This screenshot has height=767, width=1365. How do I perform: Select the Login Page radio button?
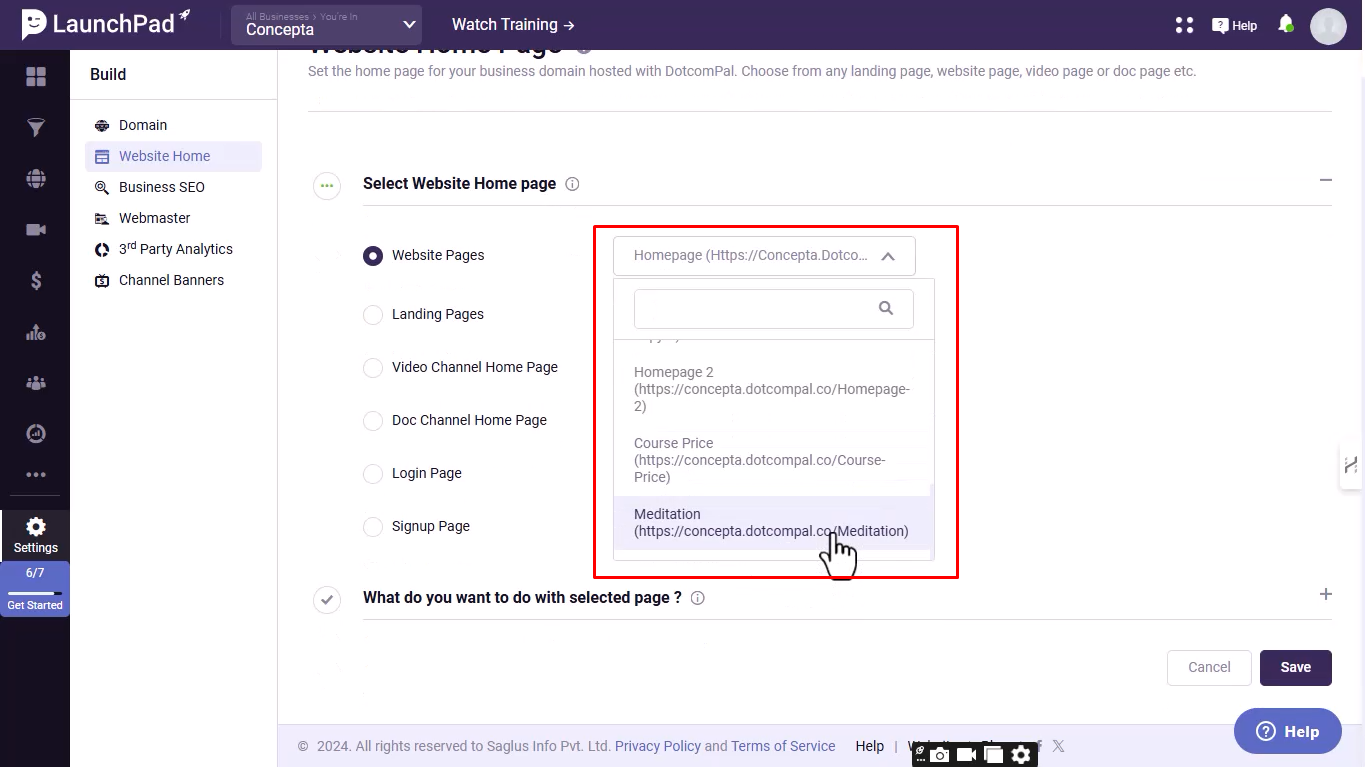click(373, 474)
